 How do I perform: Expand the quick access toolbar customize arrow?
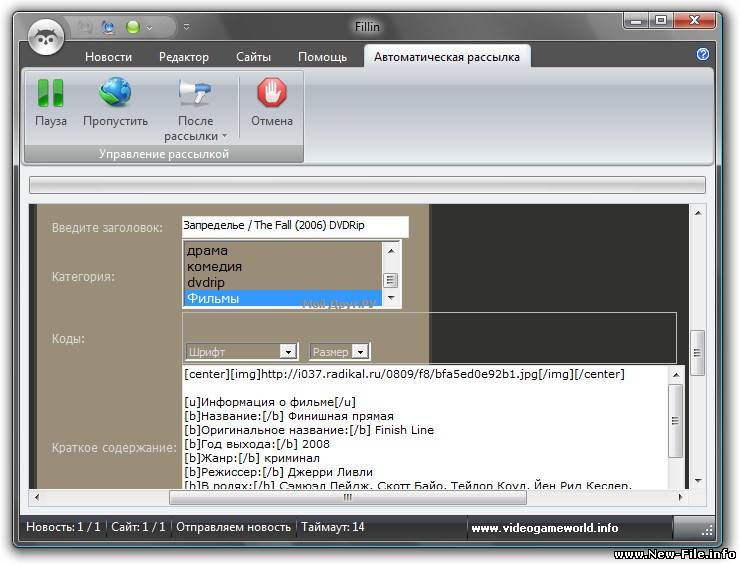186,27
